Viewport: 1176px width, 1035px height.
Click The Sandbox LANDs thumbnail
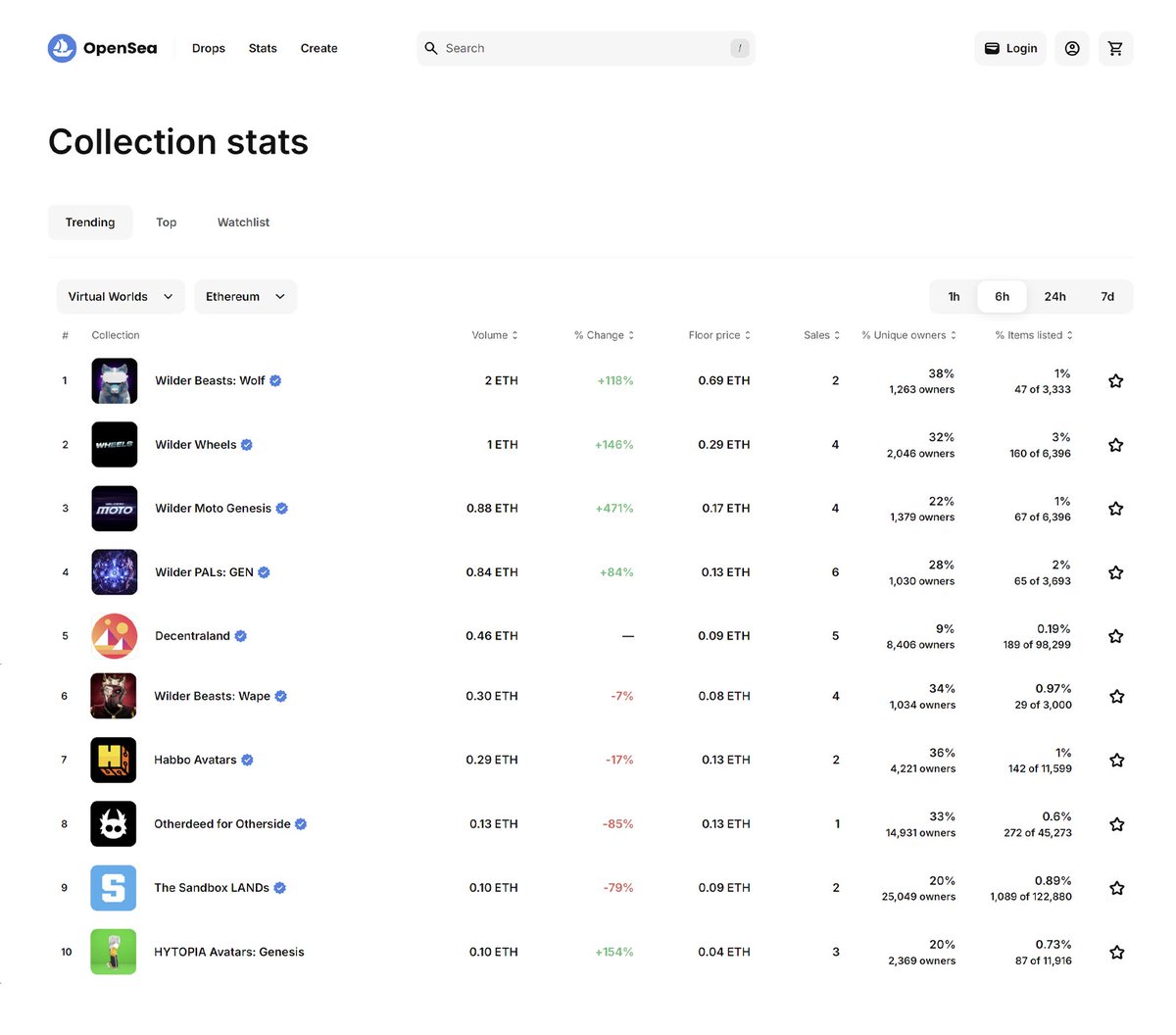[114, 888]
